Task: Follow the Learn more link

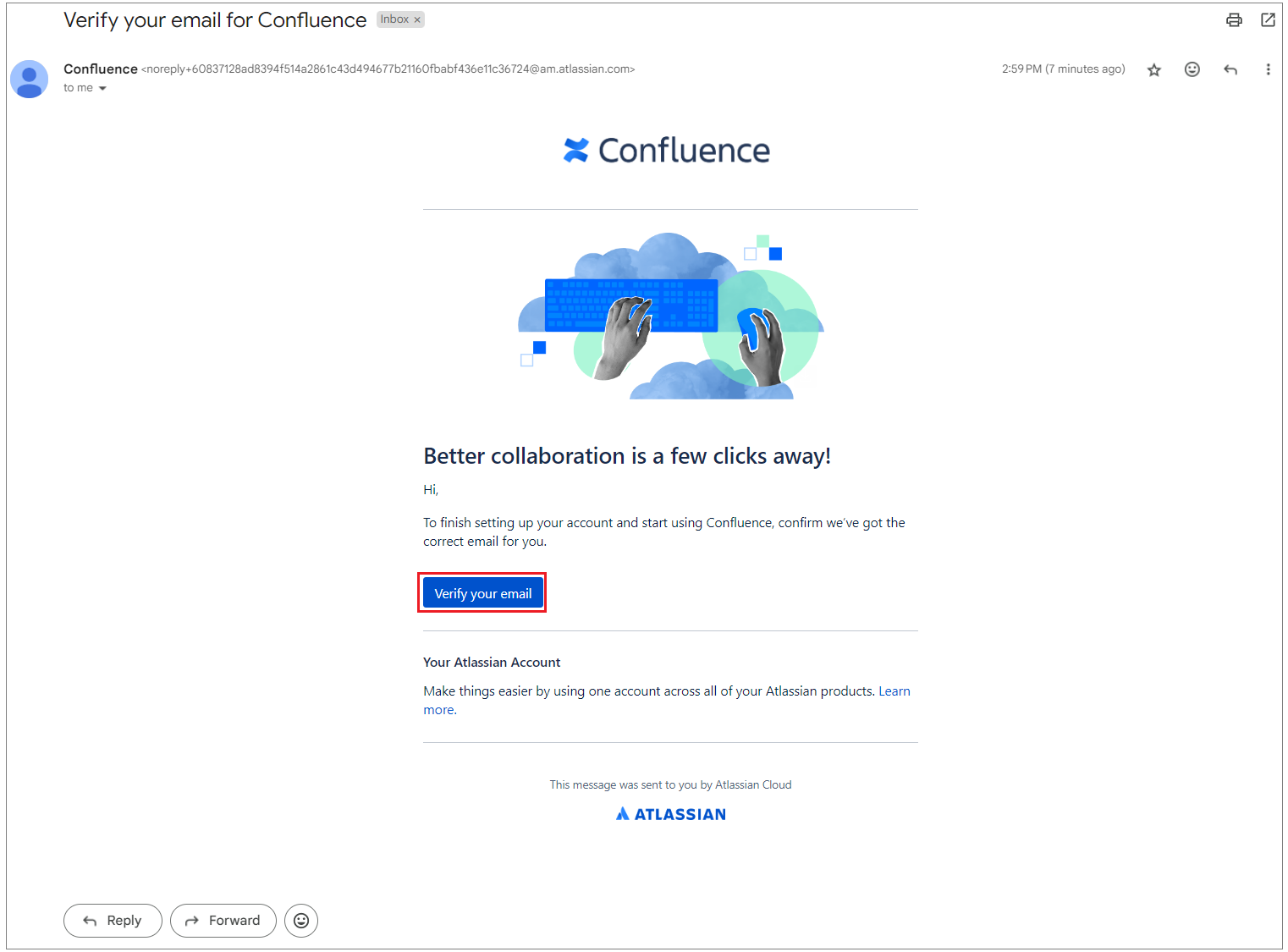Action: [x=894, y=691]
